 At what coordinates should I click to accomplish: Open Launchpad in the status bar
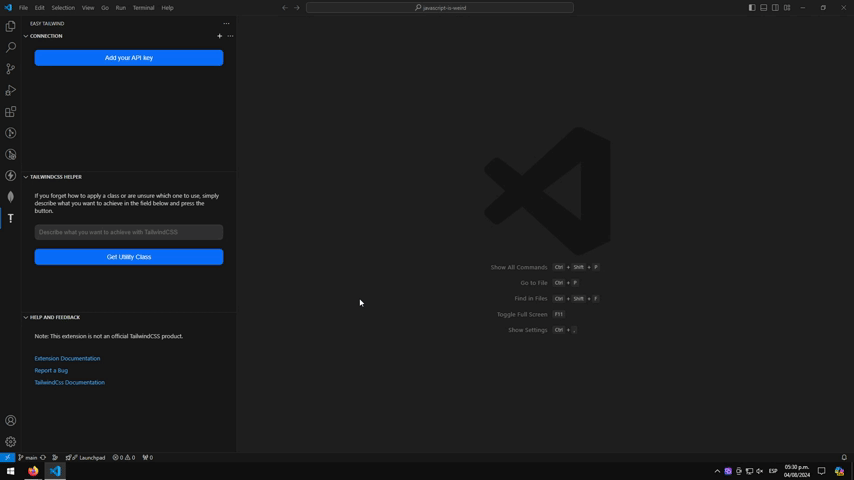coord(86,458)
